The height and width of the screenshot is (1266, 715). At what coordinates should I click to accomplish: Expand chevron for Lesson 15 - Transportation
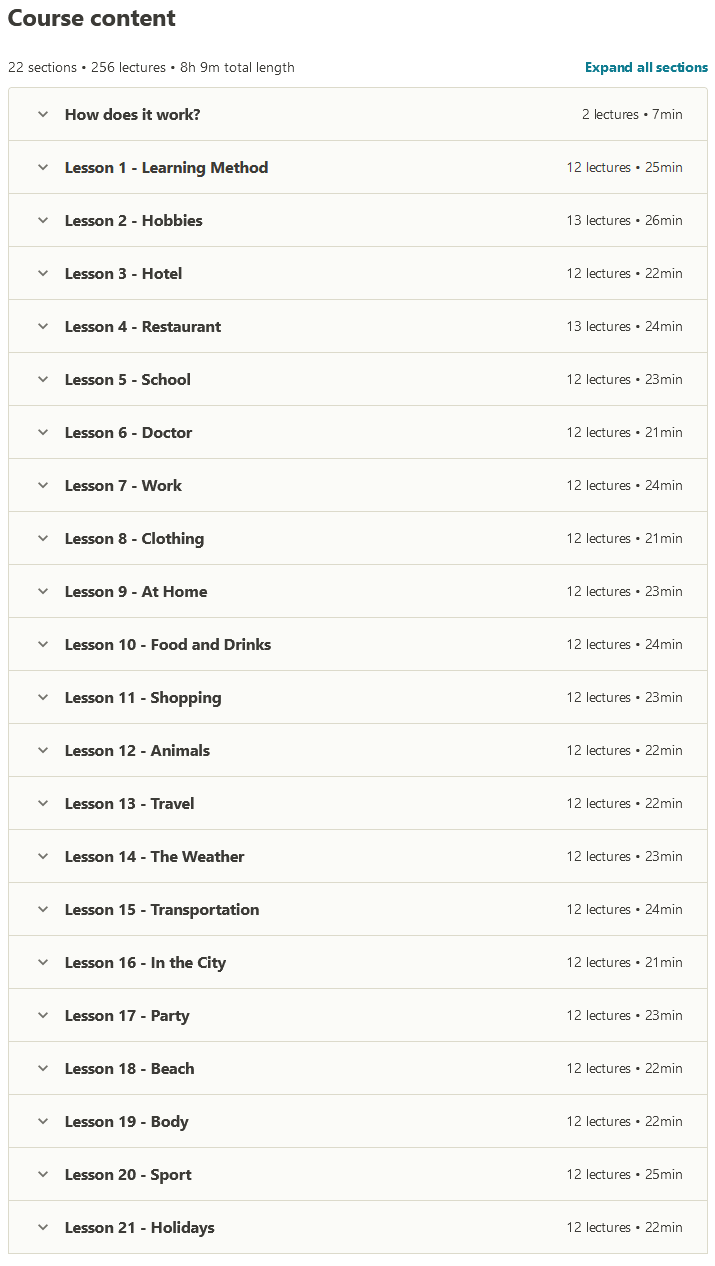click(43, 909)
